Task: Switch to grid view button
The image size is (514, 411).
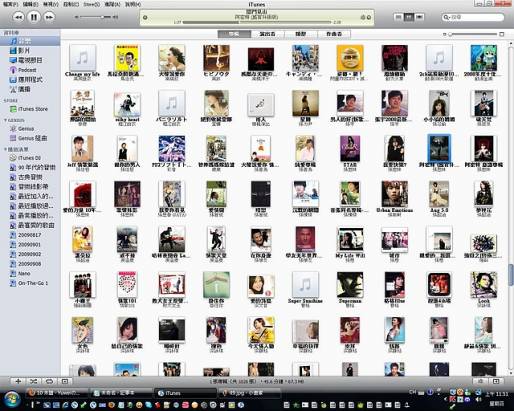Action: (409, 17)
